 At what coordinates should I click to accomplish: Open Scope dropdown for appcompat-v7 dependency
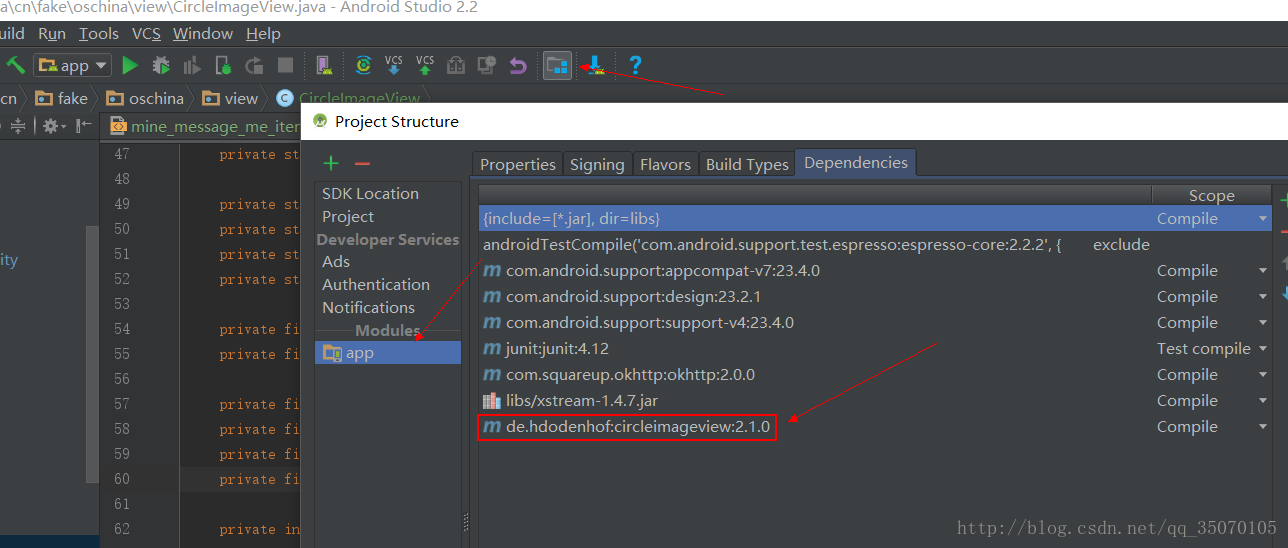coord(1262,271)
